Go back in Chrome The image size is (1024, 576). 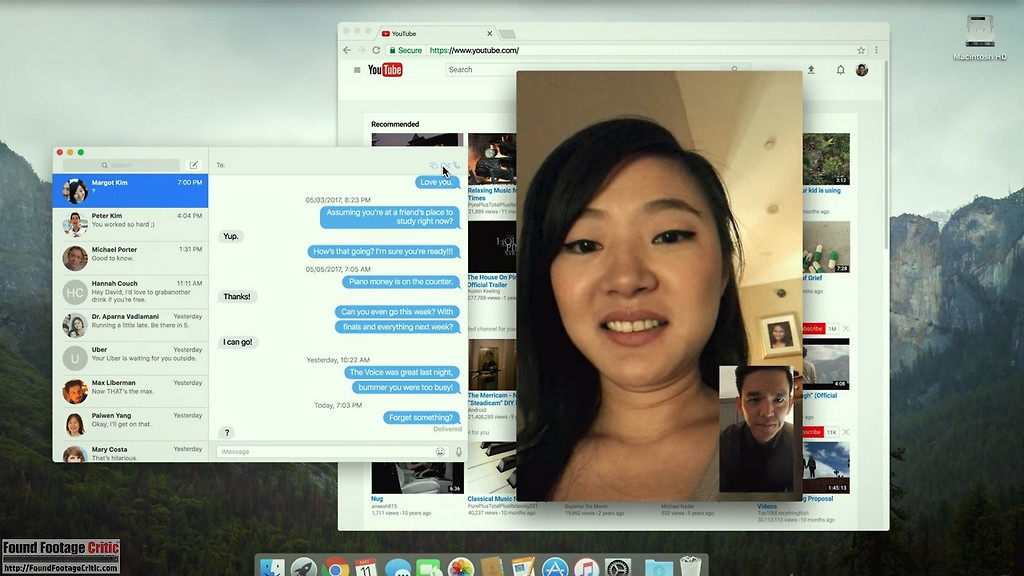(347, 50)
